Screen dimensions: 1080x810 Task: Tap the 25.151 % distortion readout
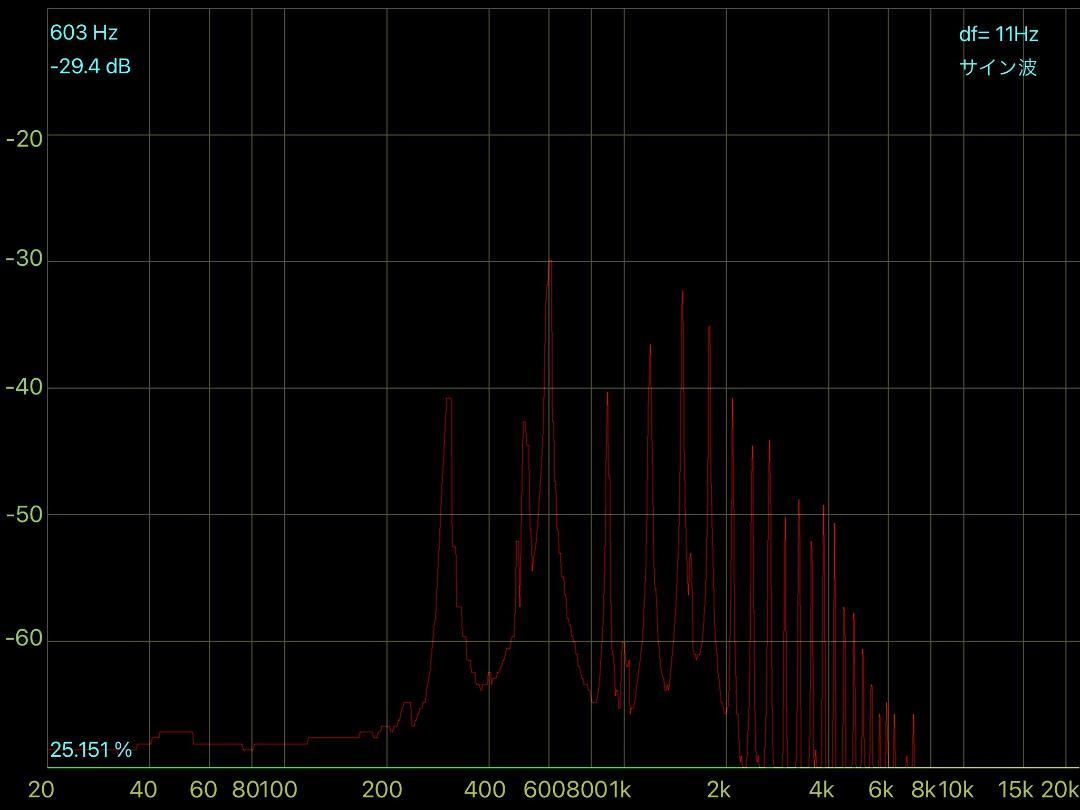(90, 749)
